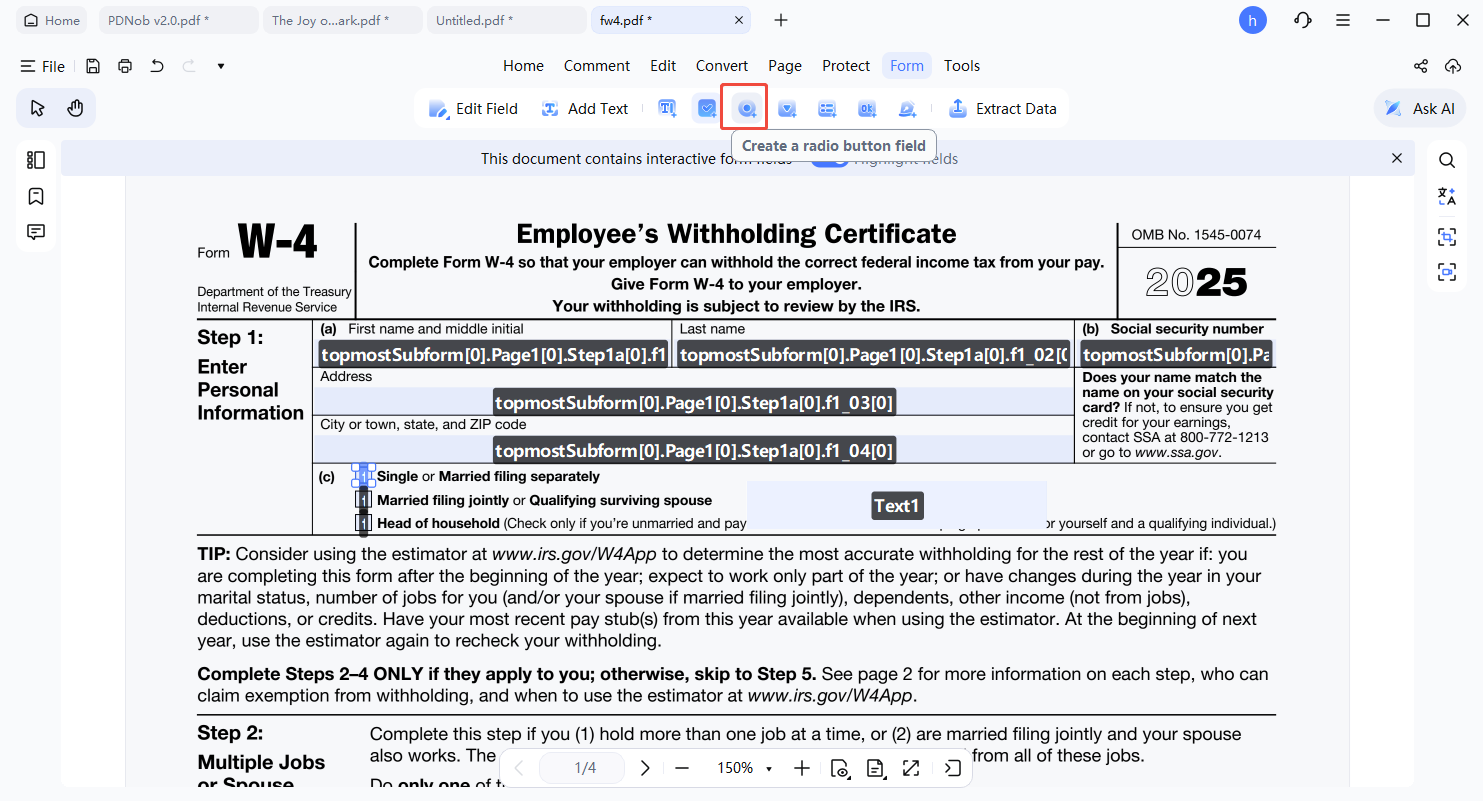Check the Single or Married filing separately box
This screenshot has height=801, width=1483.
pos(362,476)
